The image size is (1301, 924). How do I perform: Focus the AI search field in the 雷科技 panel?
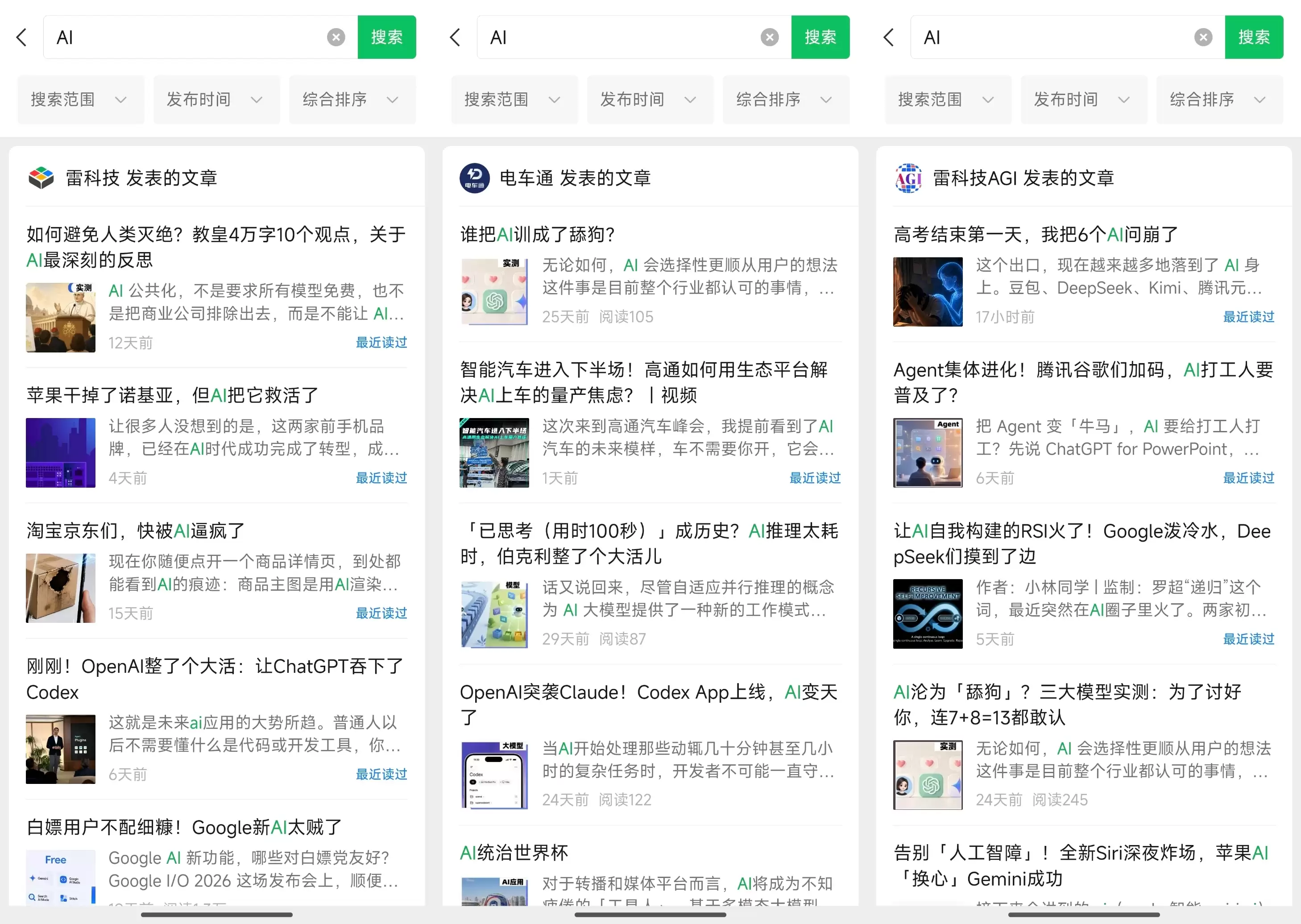point(201,37)
